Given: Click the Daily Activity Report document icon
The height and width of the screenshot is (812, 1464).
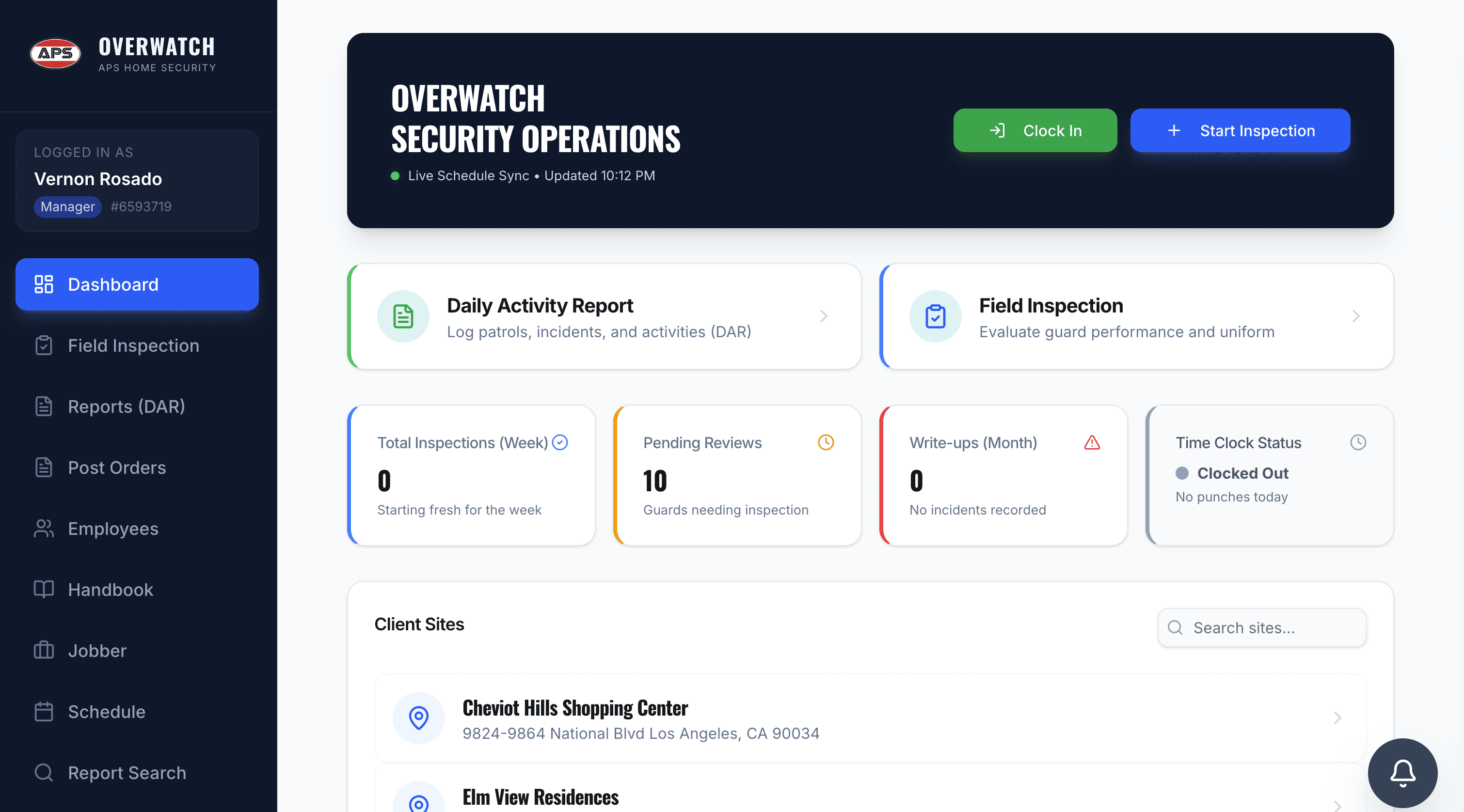Looking at the screenshot, I should [x=403, y=316].
